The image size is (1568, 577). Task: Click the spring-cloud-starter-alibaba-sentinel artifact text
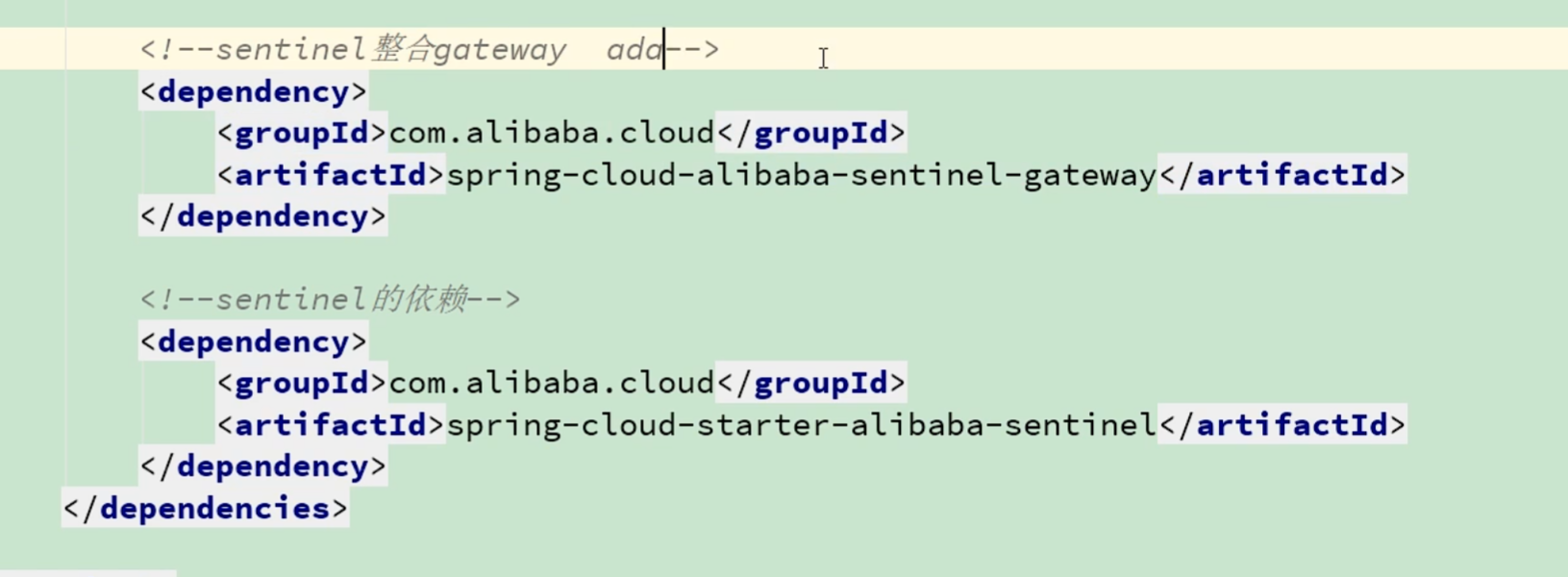802,425
